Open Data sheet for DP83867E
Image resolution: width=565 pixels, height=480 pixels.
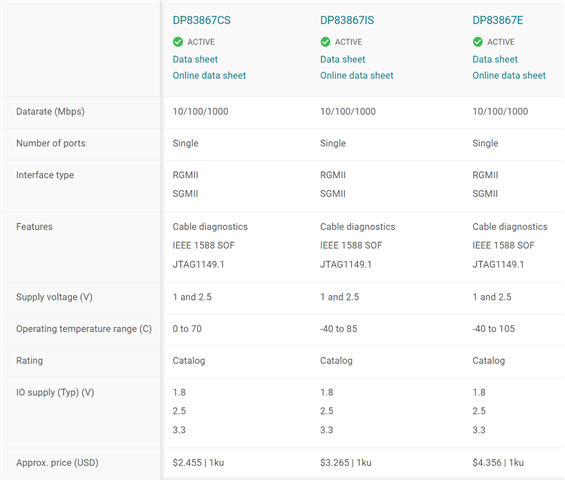coord(495,59)
